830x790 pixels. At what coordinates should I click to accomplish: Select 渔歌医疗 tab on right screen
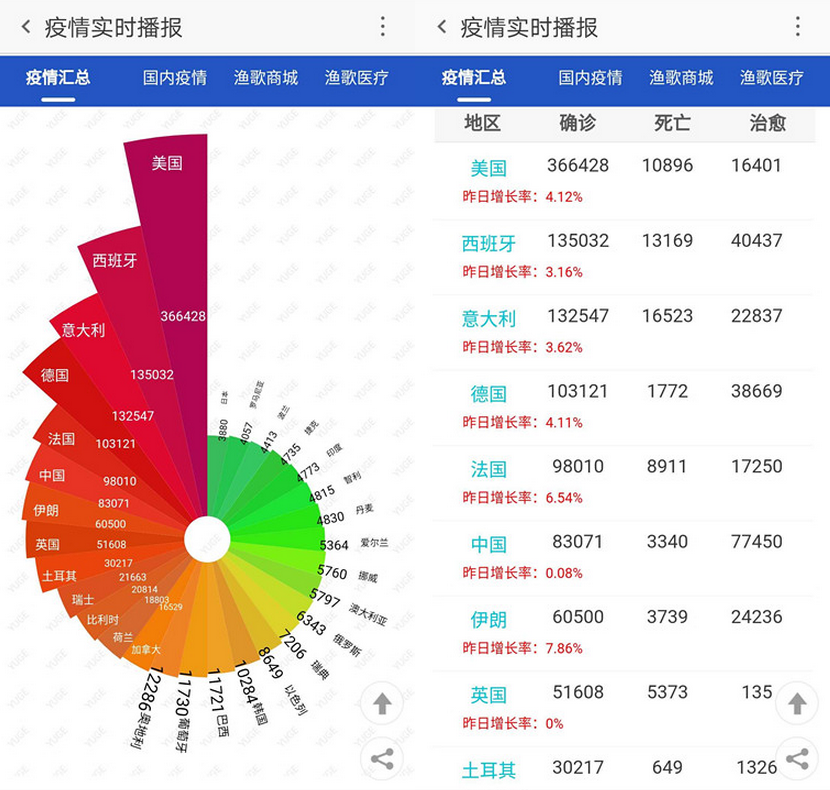pyautogui.click(x=771, y=77)
